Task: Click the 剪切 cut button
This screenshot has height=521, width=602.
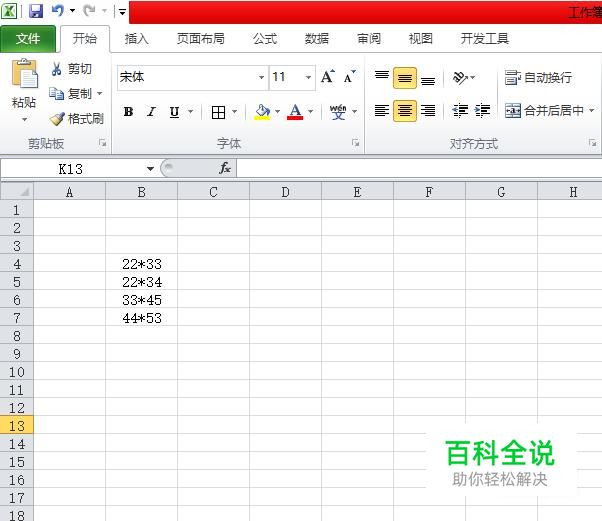Action: point(71,69)
